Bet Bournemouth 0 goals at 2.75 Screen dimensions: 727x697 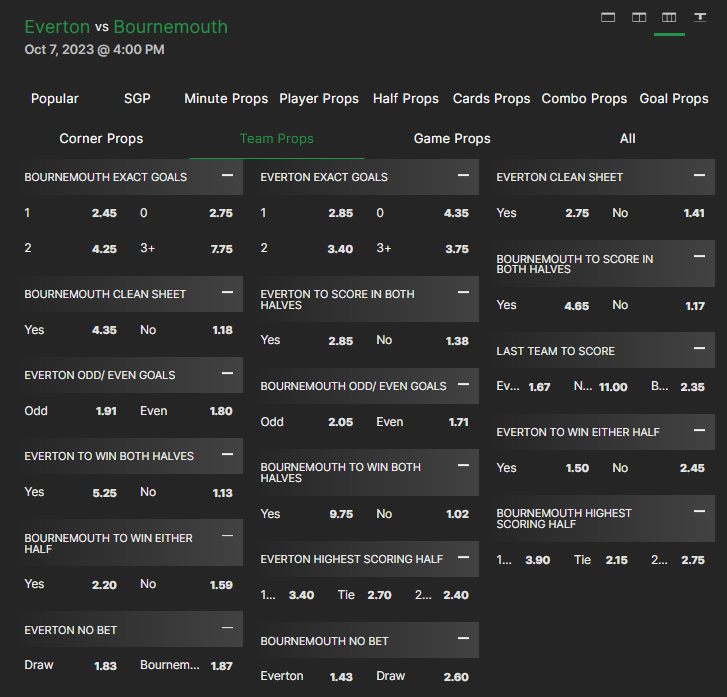tap(186, 213)
